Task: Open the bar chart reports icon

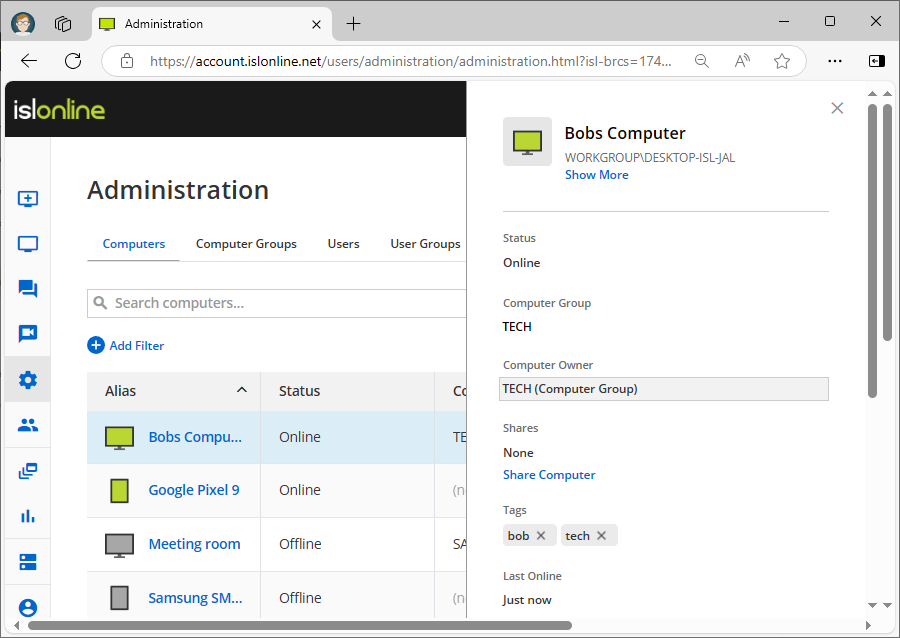Action: pyautogui.click(x=28, y=516)
